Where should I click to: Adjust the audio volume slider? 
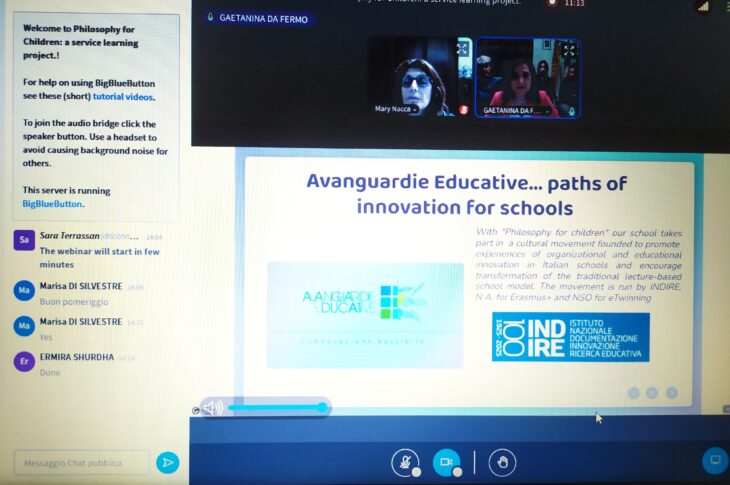point(277,408)
